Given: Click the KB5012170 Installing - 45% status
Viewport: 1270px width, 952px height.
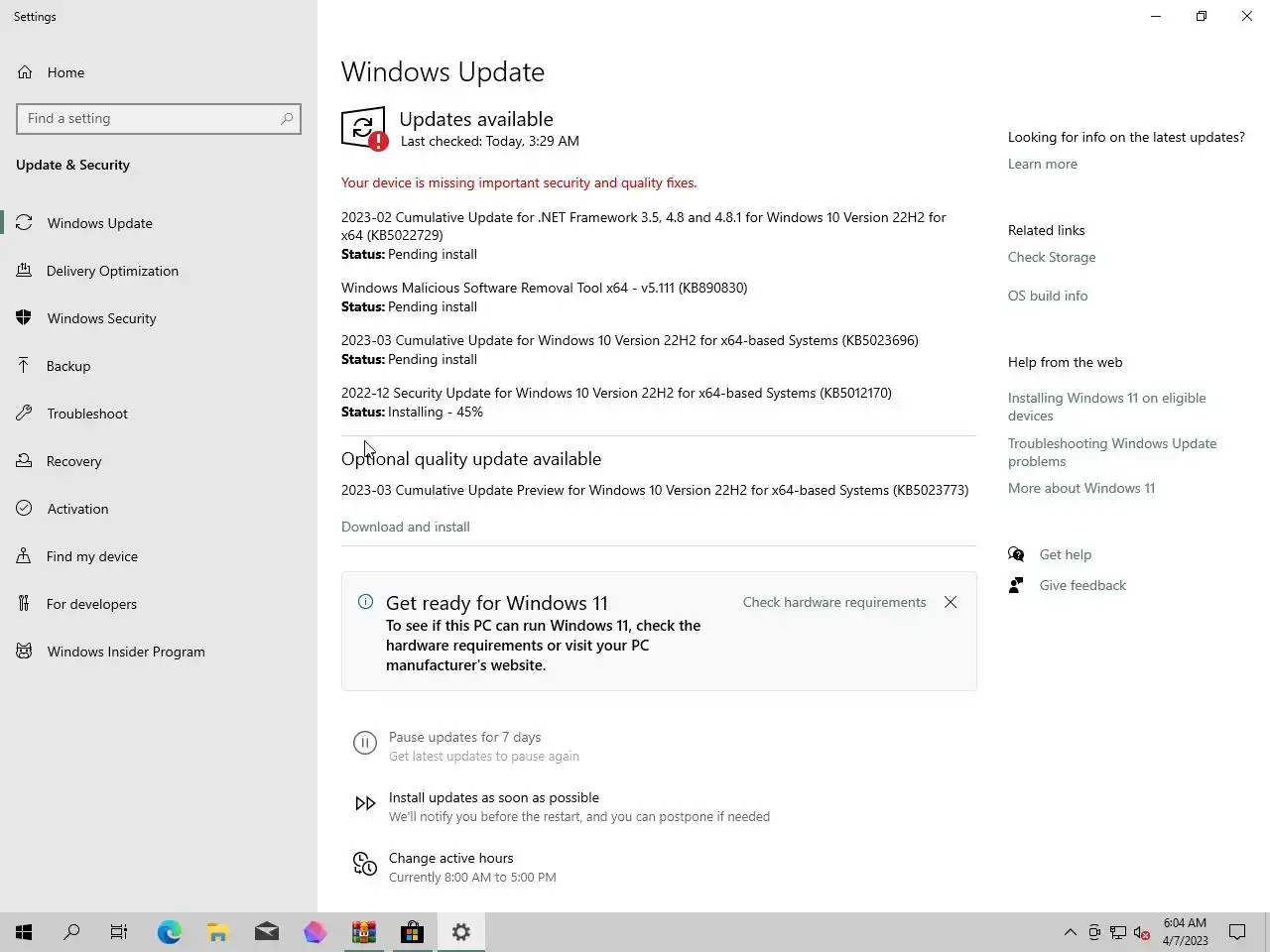Looking at the screenshot, I should (412, 412).
